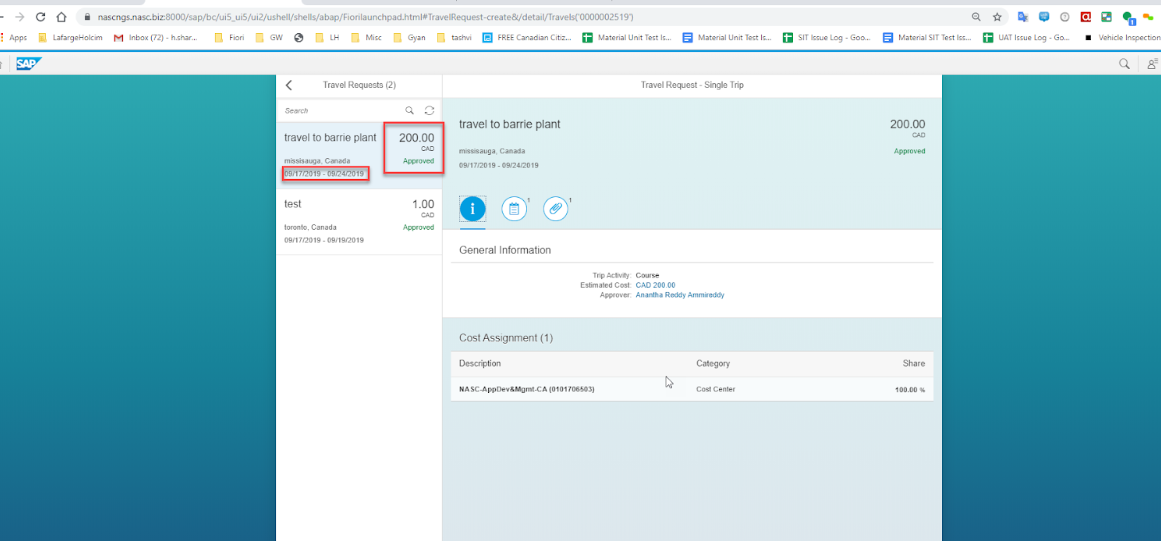Image resolution: width=1161 pixels, height=541 pixels.
Task: Click 'Cost Assignment (1)' heading
Action: (506, 337)
